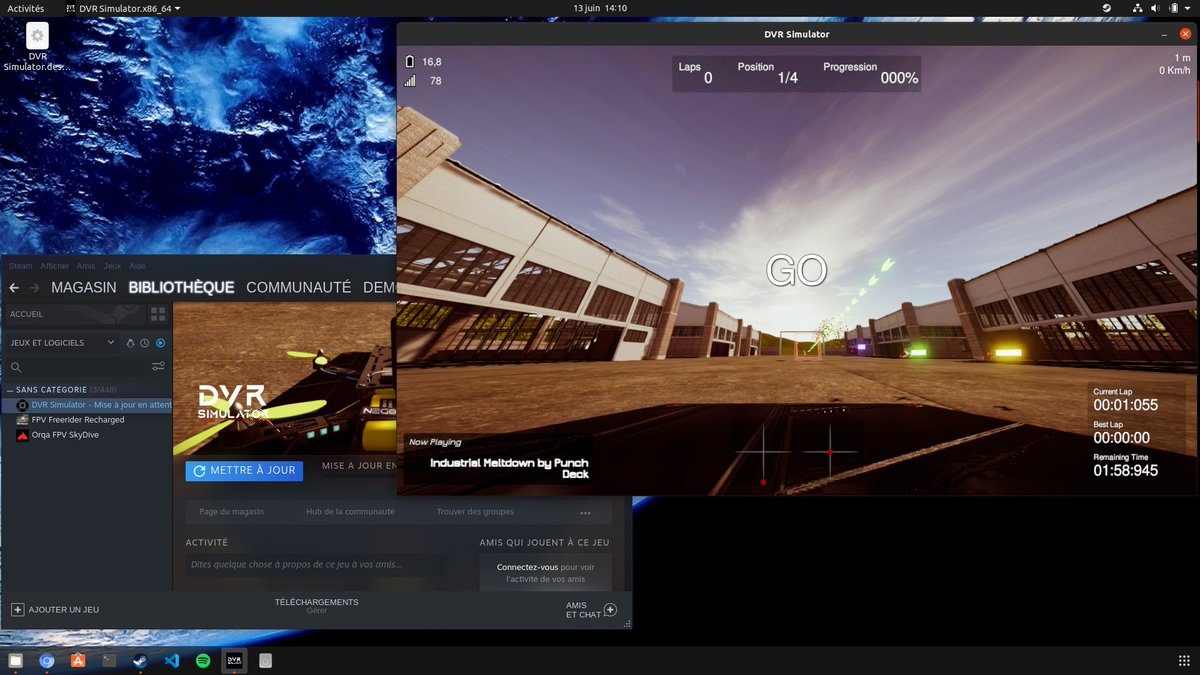This screenshot has width=1200, height=675.
Task: Click the DVR Simulator hero banner image
Action: click(x=285, y=379)
